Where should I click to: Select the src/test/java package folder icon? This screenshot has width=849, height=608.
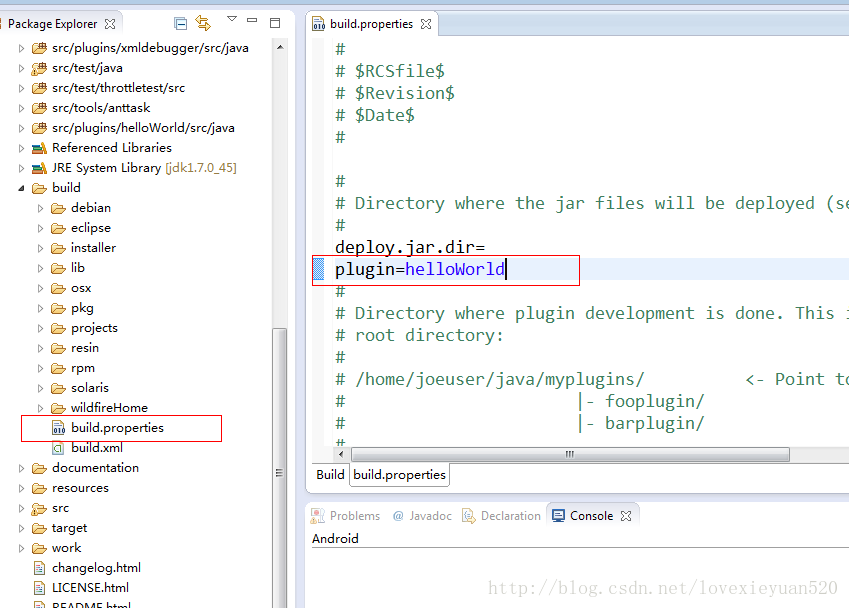click(39, 68)
